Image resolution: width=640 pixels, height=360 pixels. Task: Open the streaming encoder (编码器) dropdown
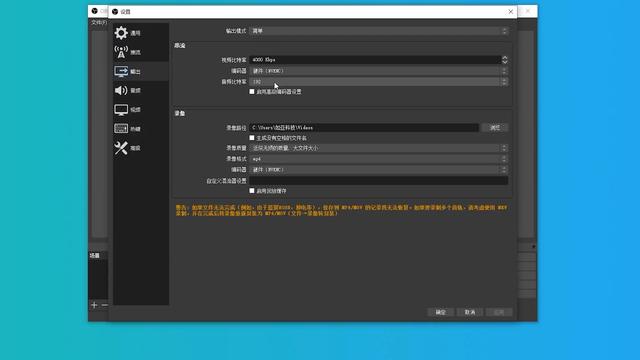pyautogui.click(x=378, y=71)
